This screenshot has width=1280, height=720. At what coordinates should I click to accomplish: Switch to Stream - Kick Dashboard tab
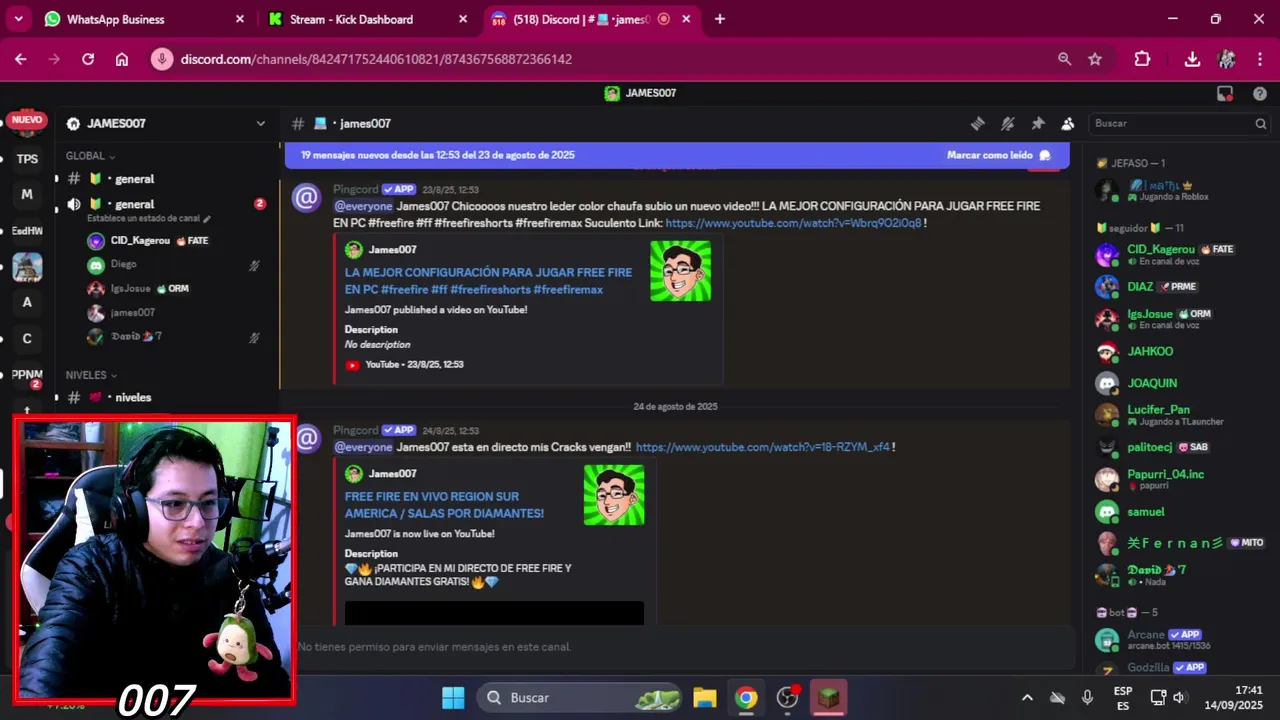pyautogui.click(x=368, y=19)
